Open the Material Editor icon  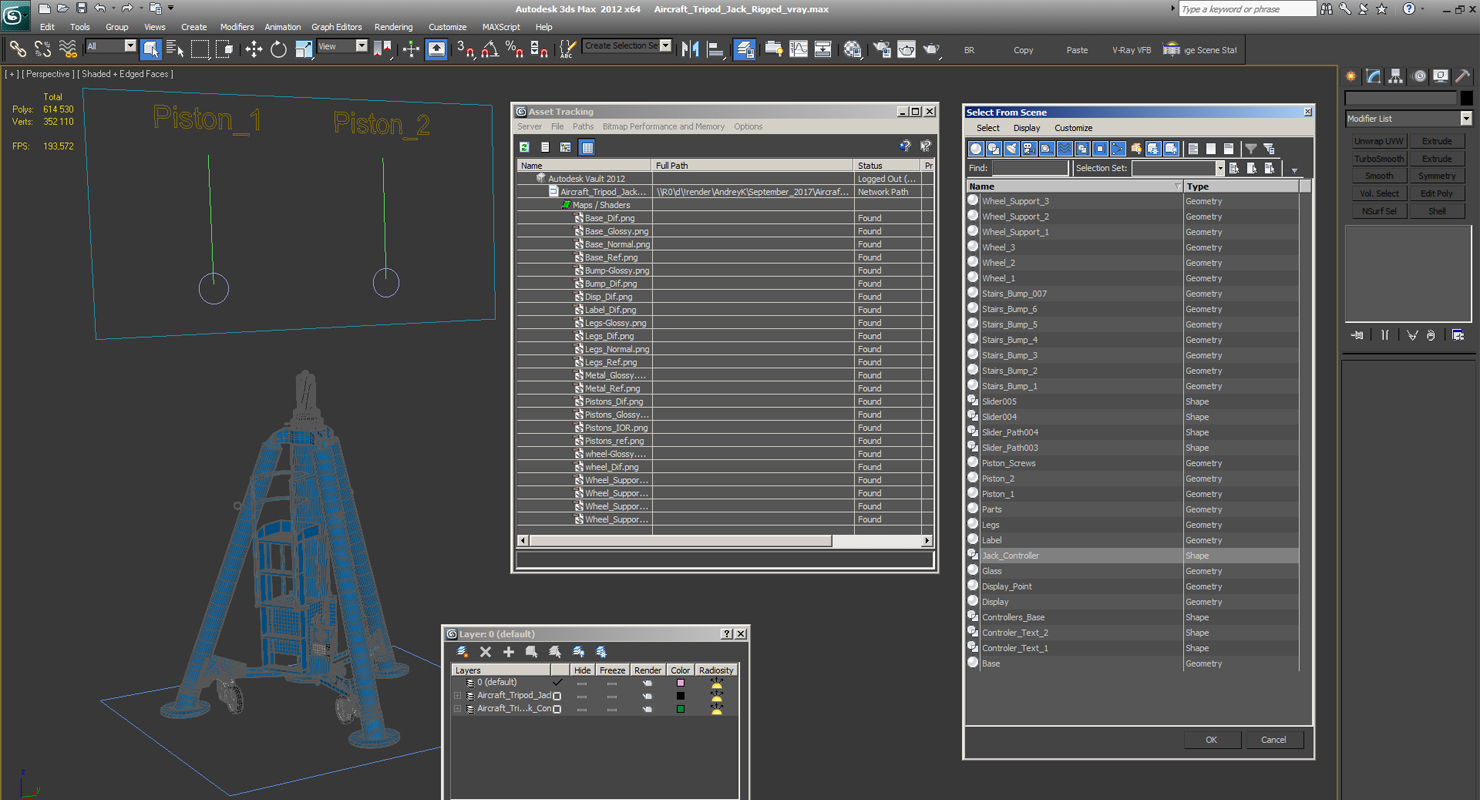(853, 49)
